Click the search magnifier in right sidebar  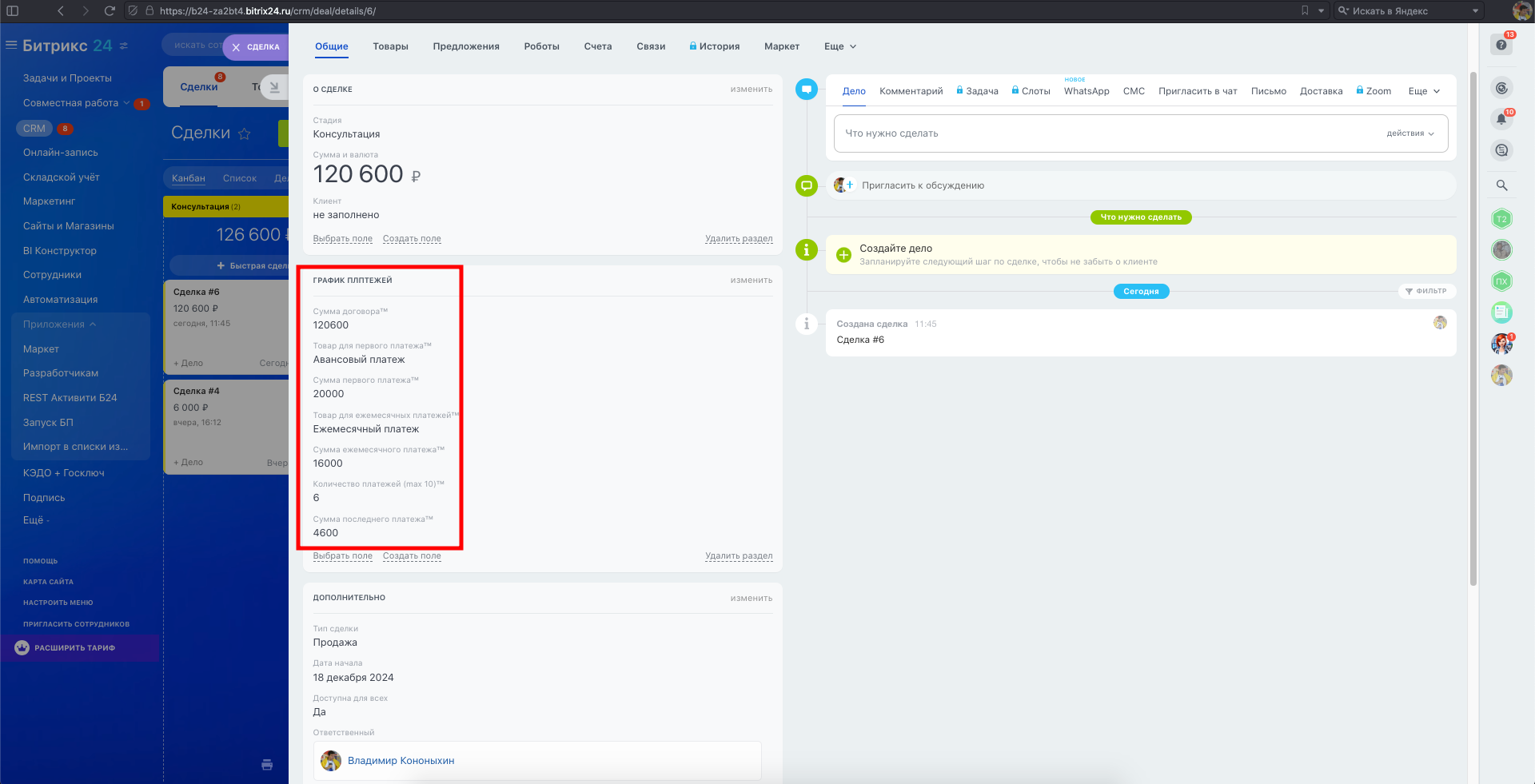coord(1501,185)
